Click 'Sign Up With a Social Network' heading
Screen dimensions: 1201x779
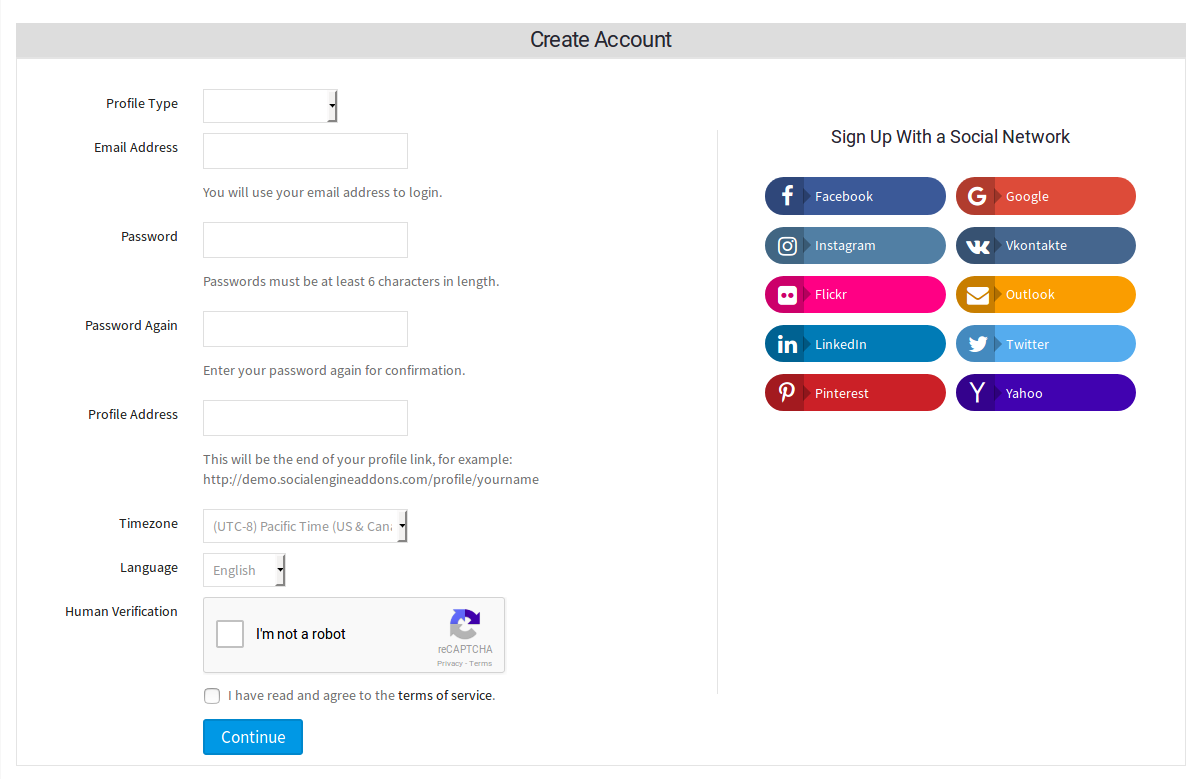pyautogui.click(x=950, y=137)
